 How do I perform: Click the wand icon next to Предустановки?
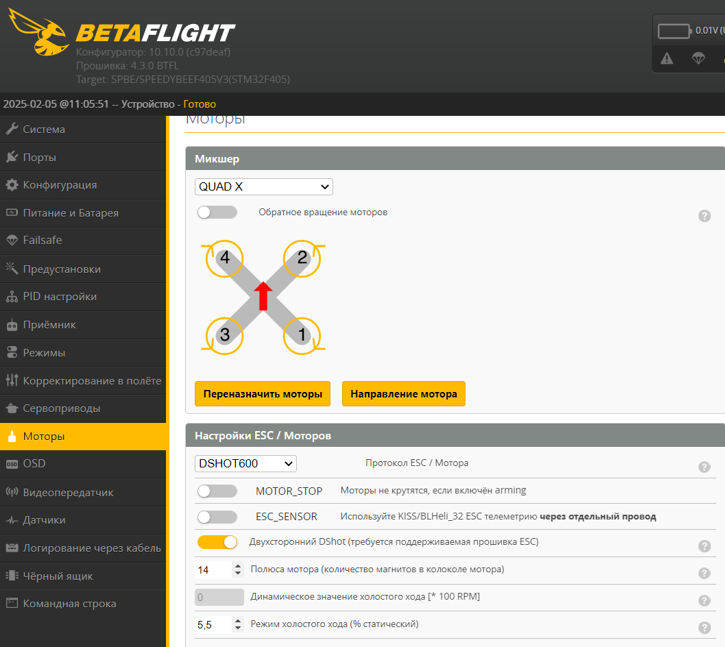coord(12,268)
